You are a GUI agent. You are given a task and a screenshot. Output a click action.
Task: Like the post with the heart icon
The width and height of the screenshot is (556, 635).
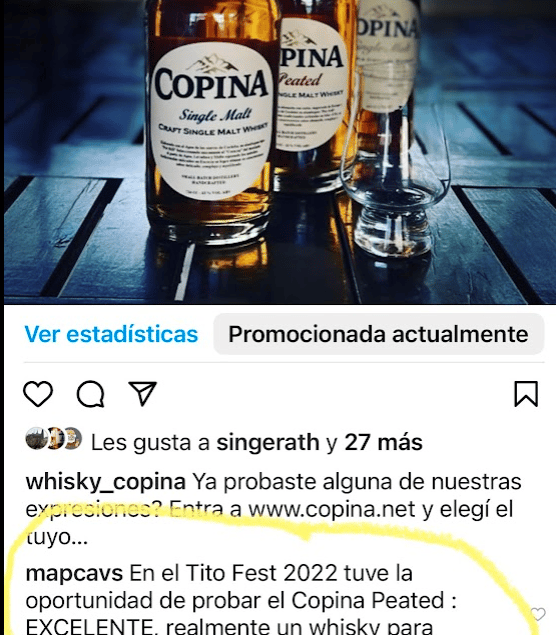38,394
